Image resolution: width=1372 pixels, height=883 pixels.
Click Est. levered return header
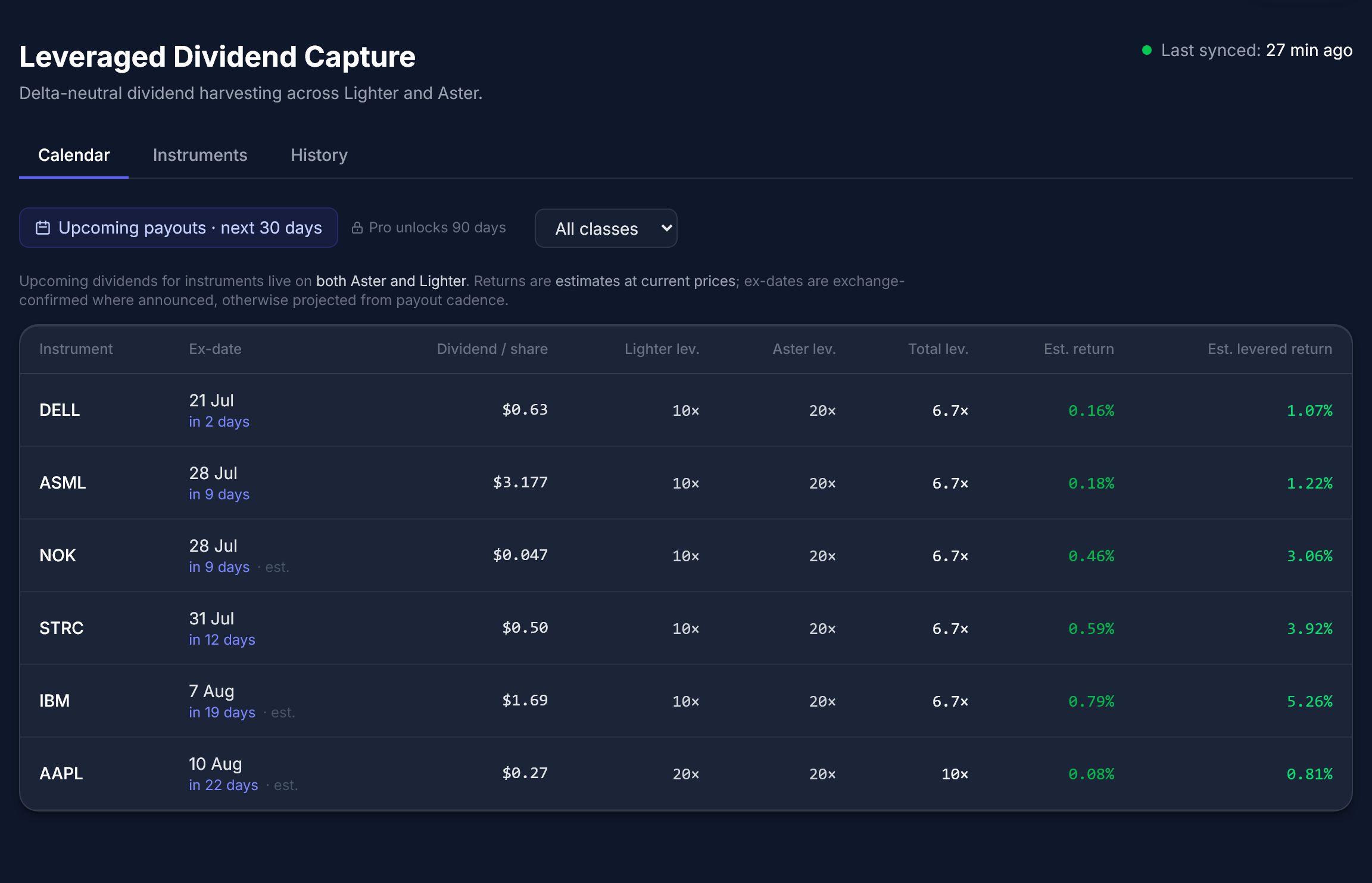1270,349
